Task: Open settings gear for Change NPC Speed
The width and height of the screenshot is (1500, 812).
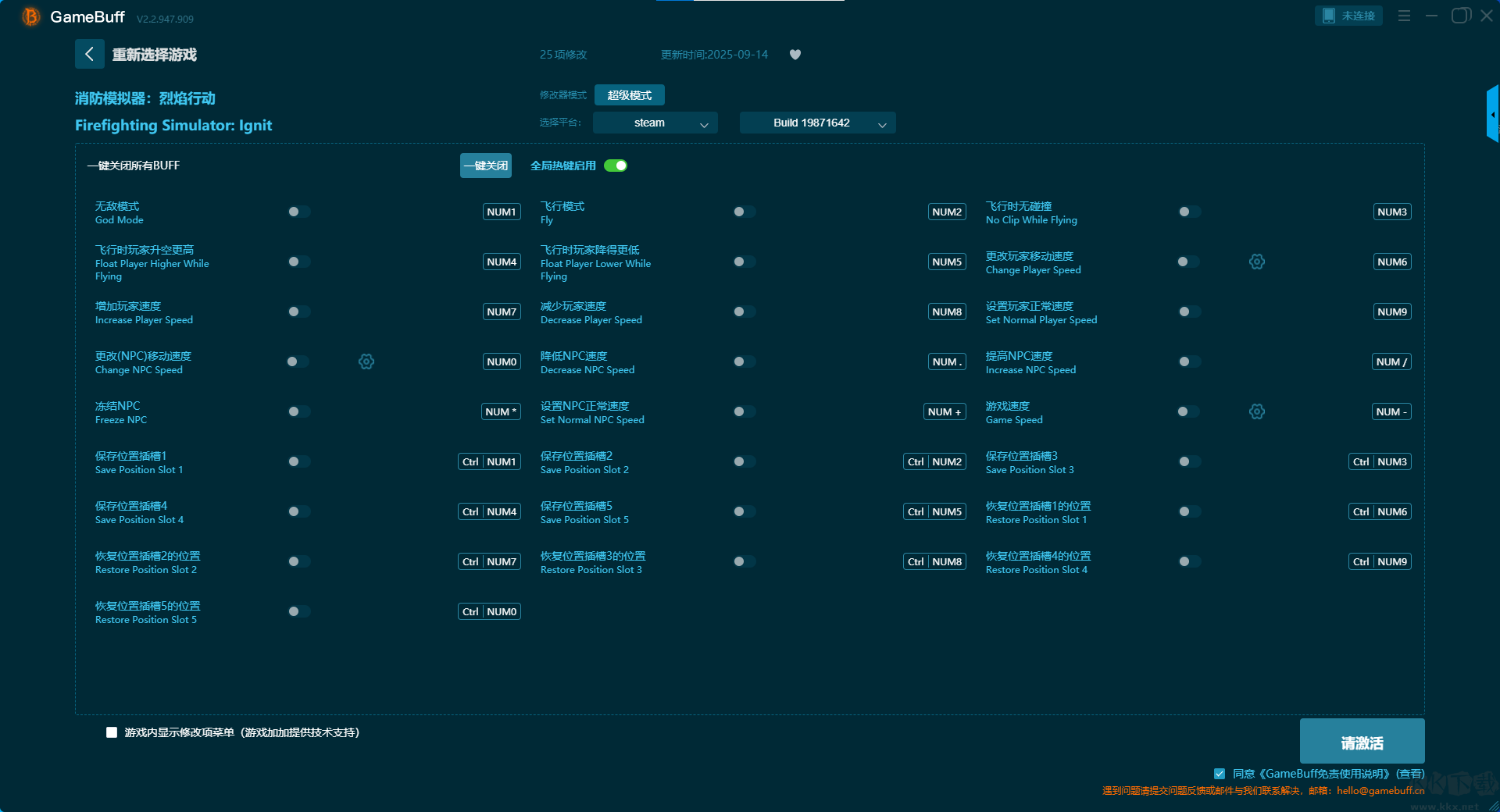Action: point(366,361)
